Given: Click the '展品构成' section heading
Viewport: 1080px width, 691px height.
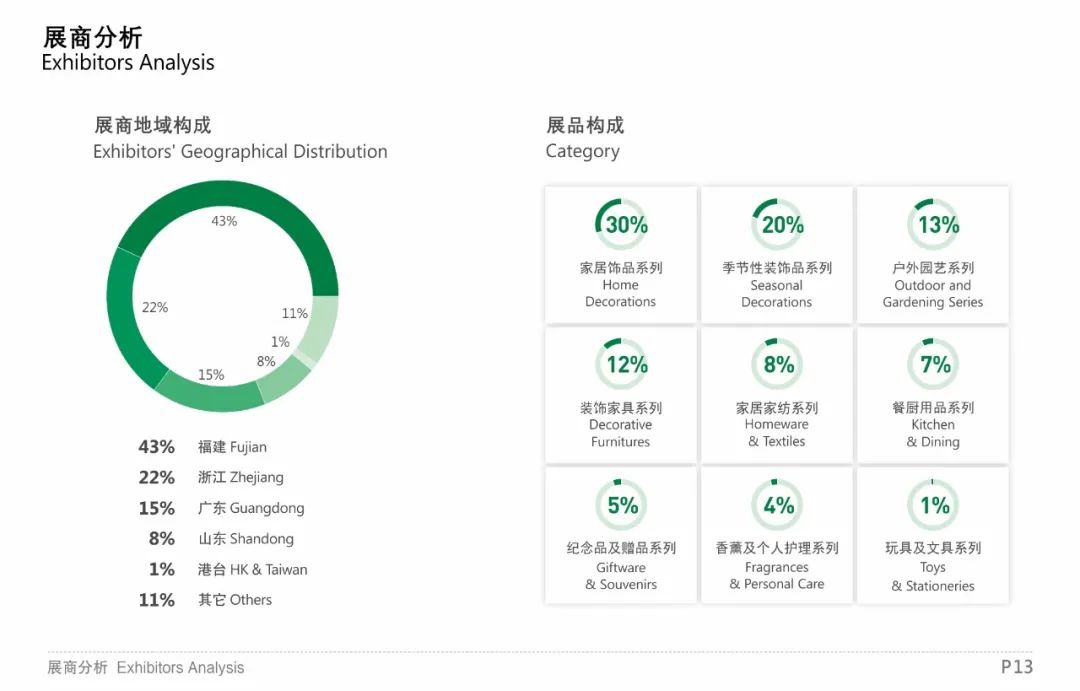Looking at the screenshot, I should pyautogui.click(x=585, y=125).
